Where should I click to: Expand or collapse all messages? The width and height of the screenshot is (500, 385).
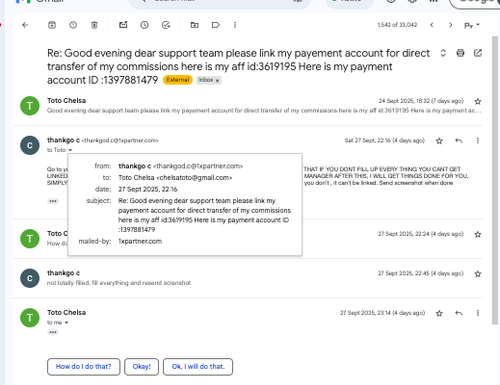443,53
